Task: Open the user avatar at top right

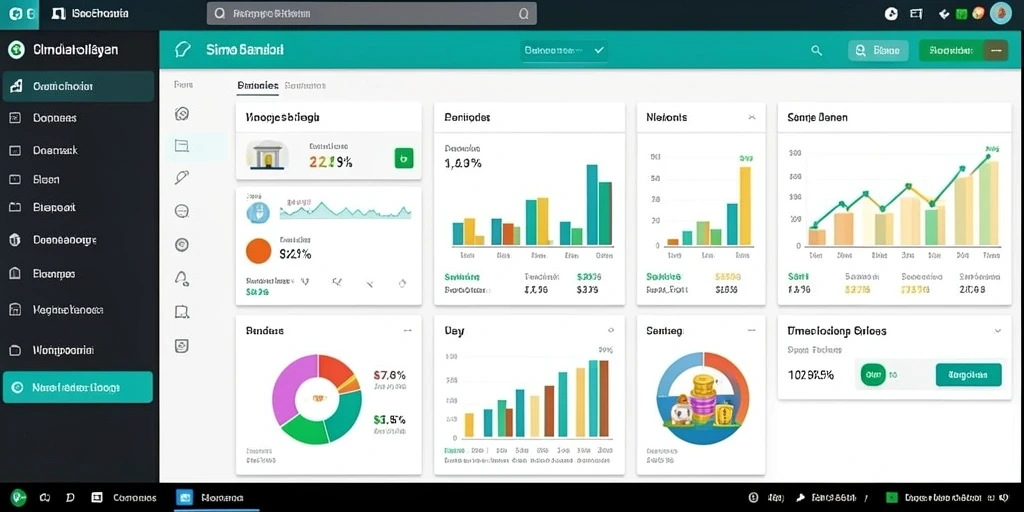Action: 1000,13
